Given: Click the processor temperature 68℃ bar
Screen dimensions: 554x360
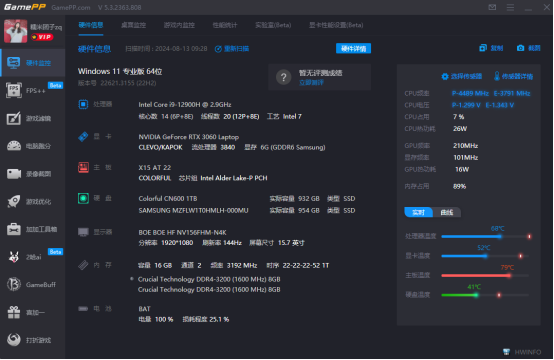Looking at the screenshot, I should (x=485, y=236).
